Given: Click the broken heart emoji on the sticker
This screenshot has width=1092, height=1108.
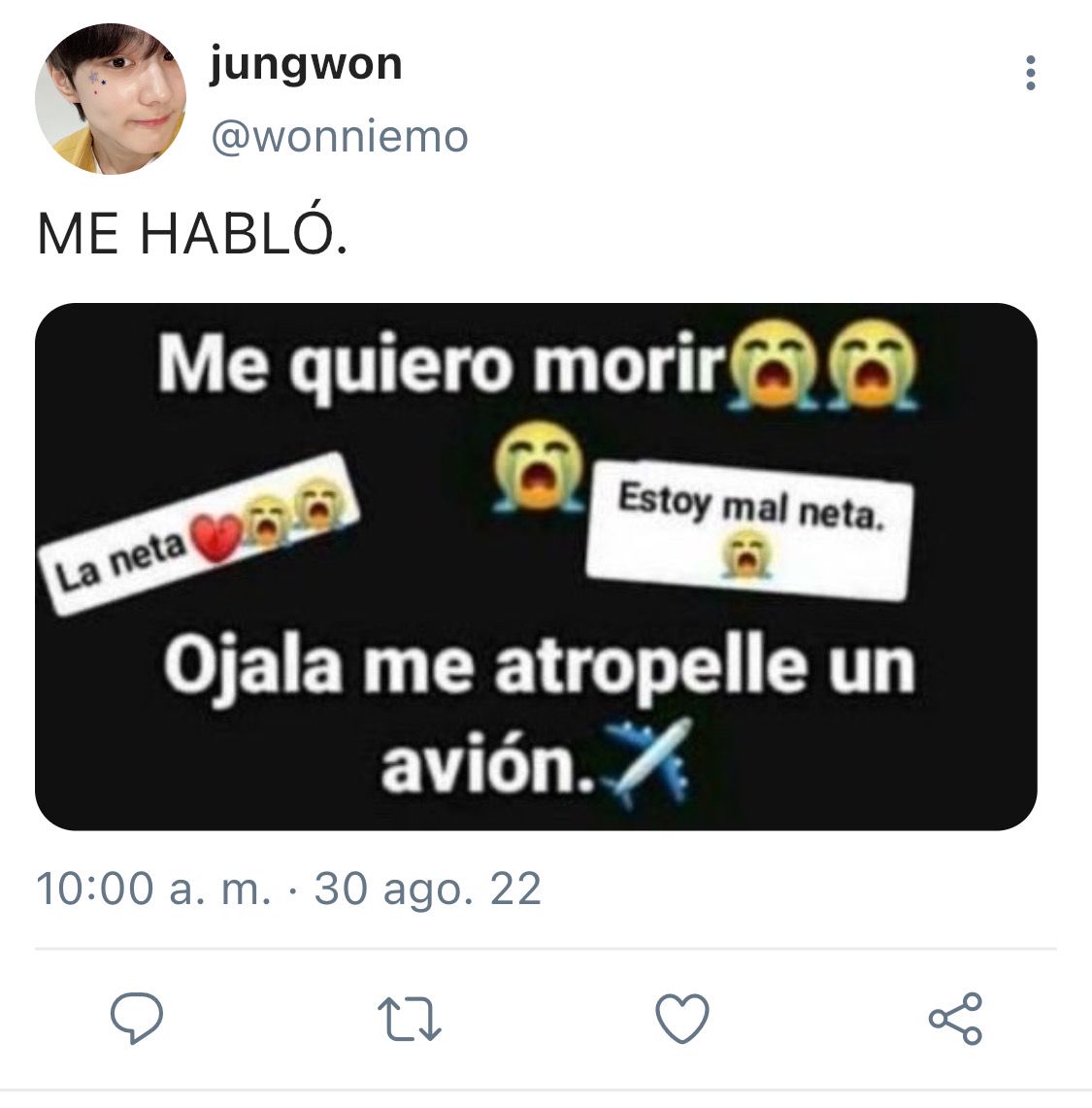Looking at the screenshot, I should (217, 538).
